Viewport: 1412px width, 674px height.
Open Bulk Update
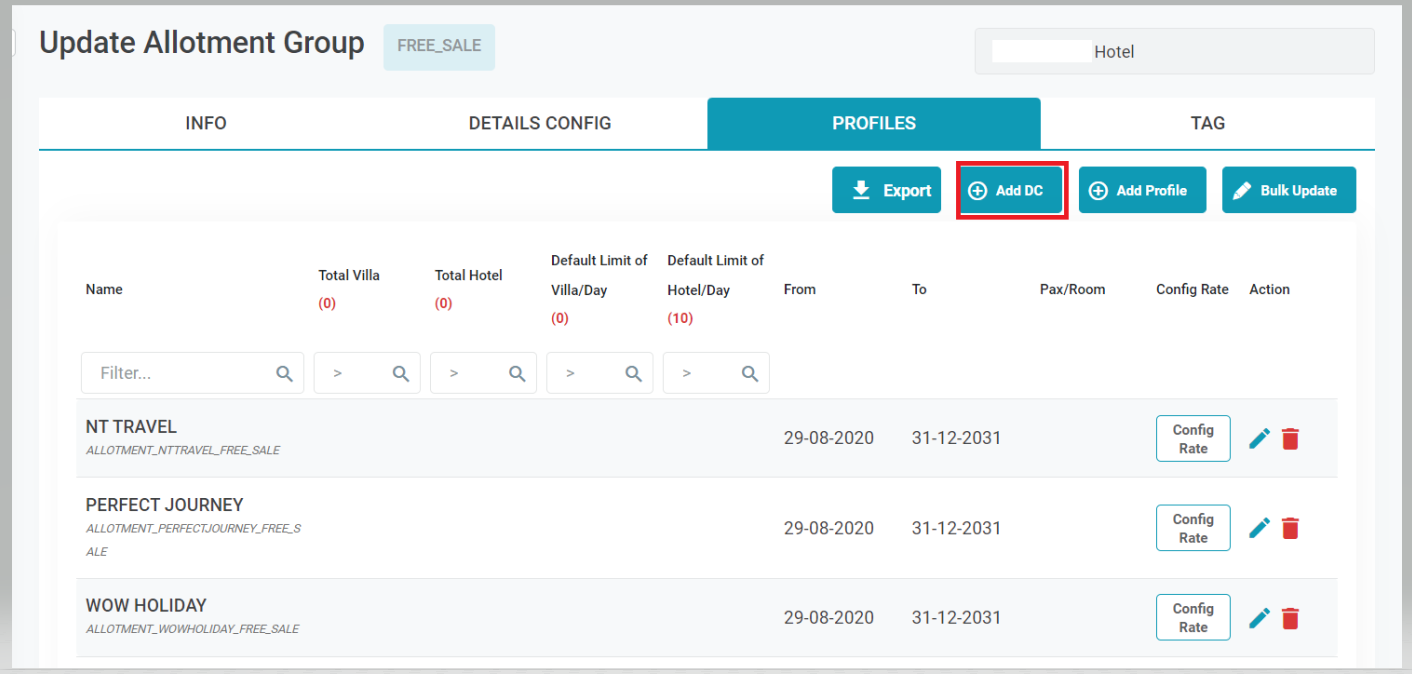(1288, 190)
